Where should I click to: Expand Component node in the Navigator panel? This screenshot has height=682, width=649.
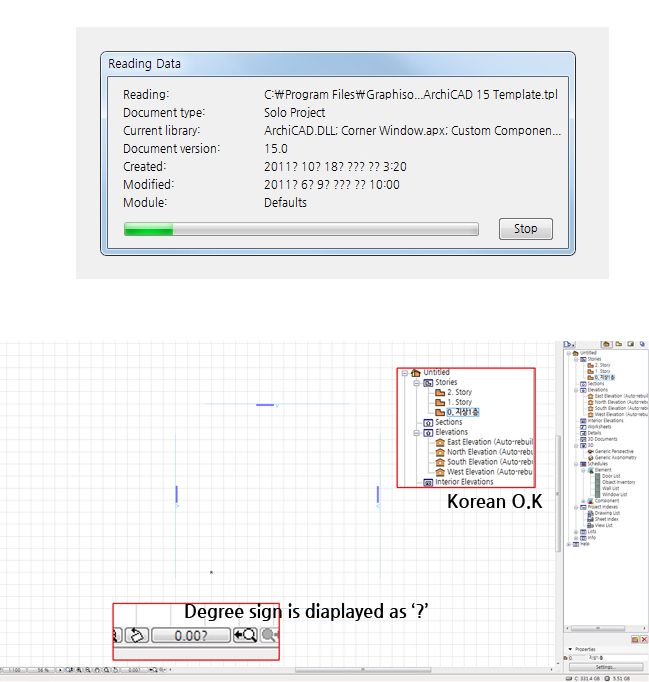(x=583, y=501)
